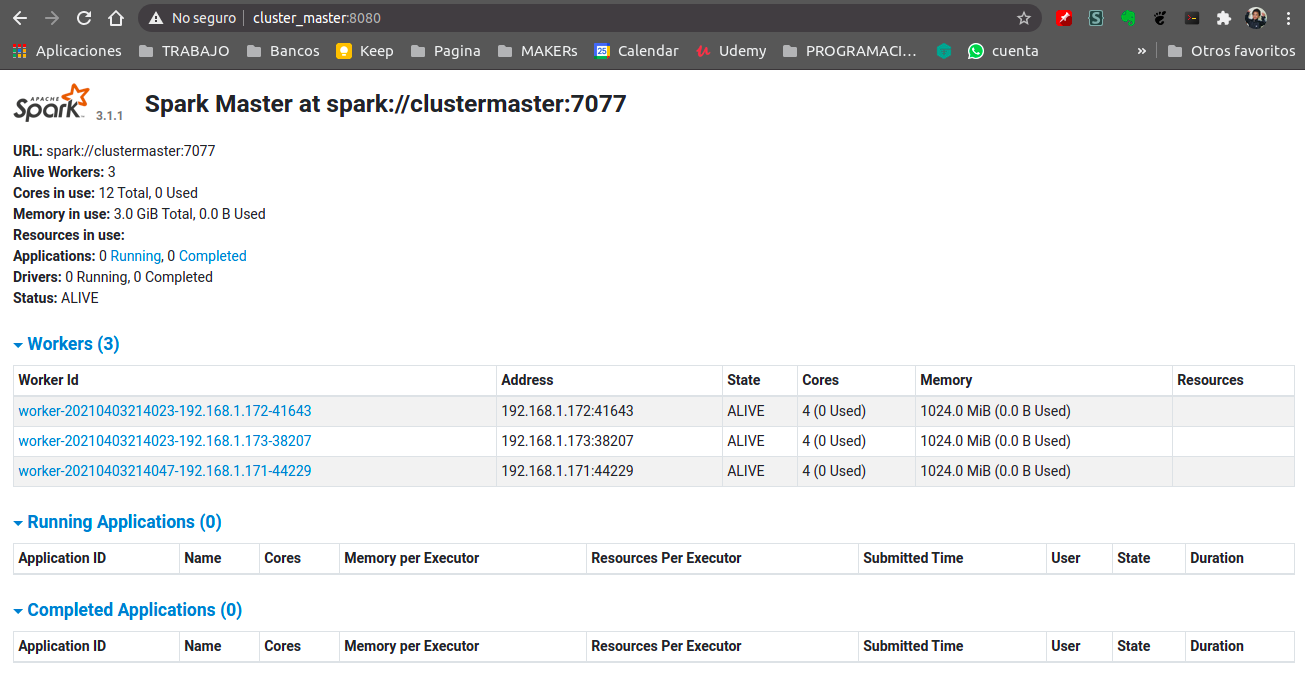Collapse the Completed Applications (0) section
The width and height of the screenshot is (1305, 692).
tap(127, 610)
